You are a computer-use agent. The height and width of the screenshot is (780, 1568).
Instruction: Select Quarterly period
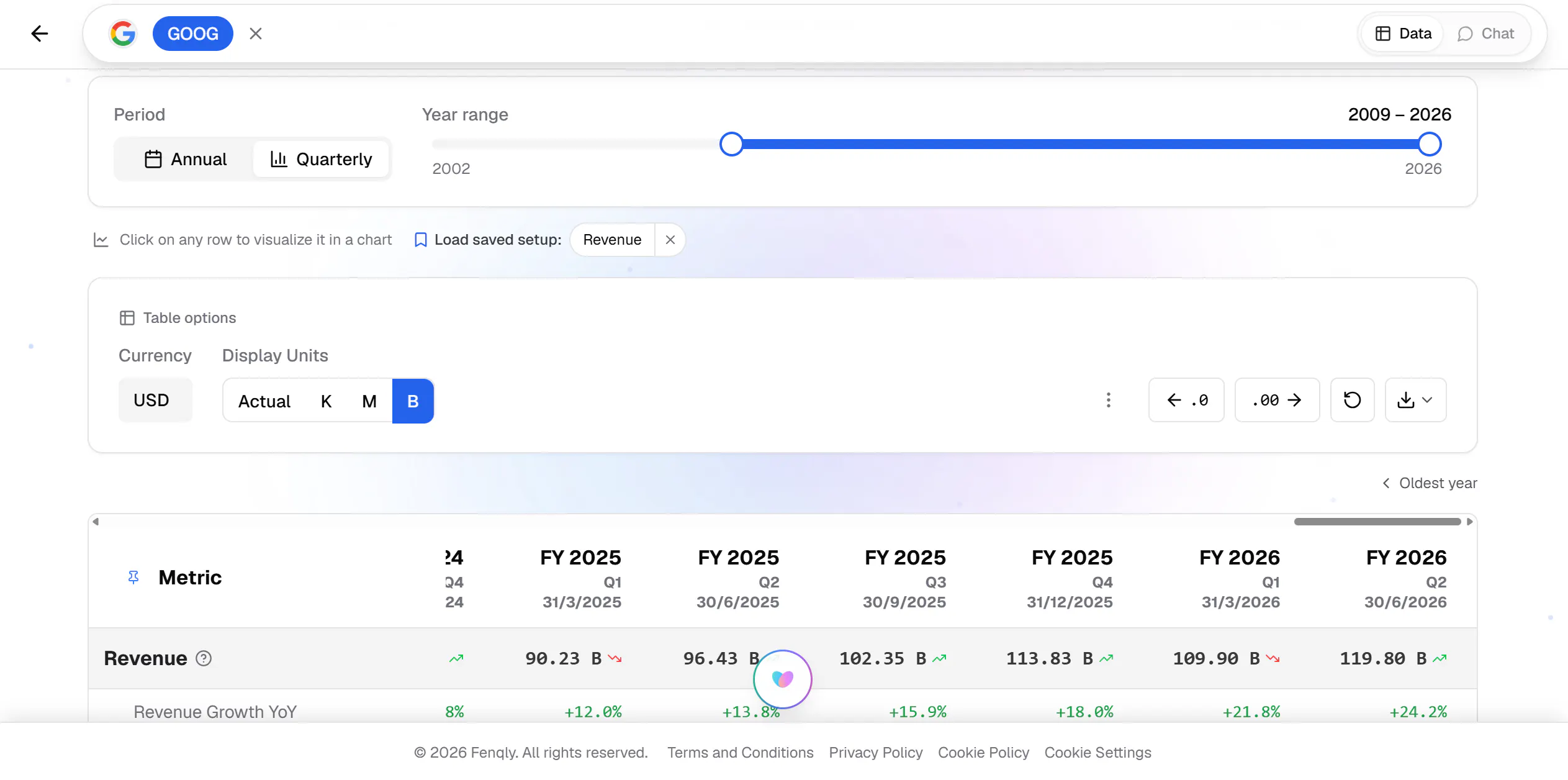(321, 159)
